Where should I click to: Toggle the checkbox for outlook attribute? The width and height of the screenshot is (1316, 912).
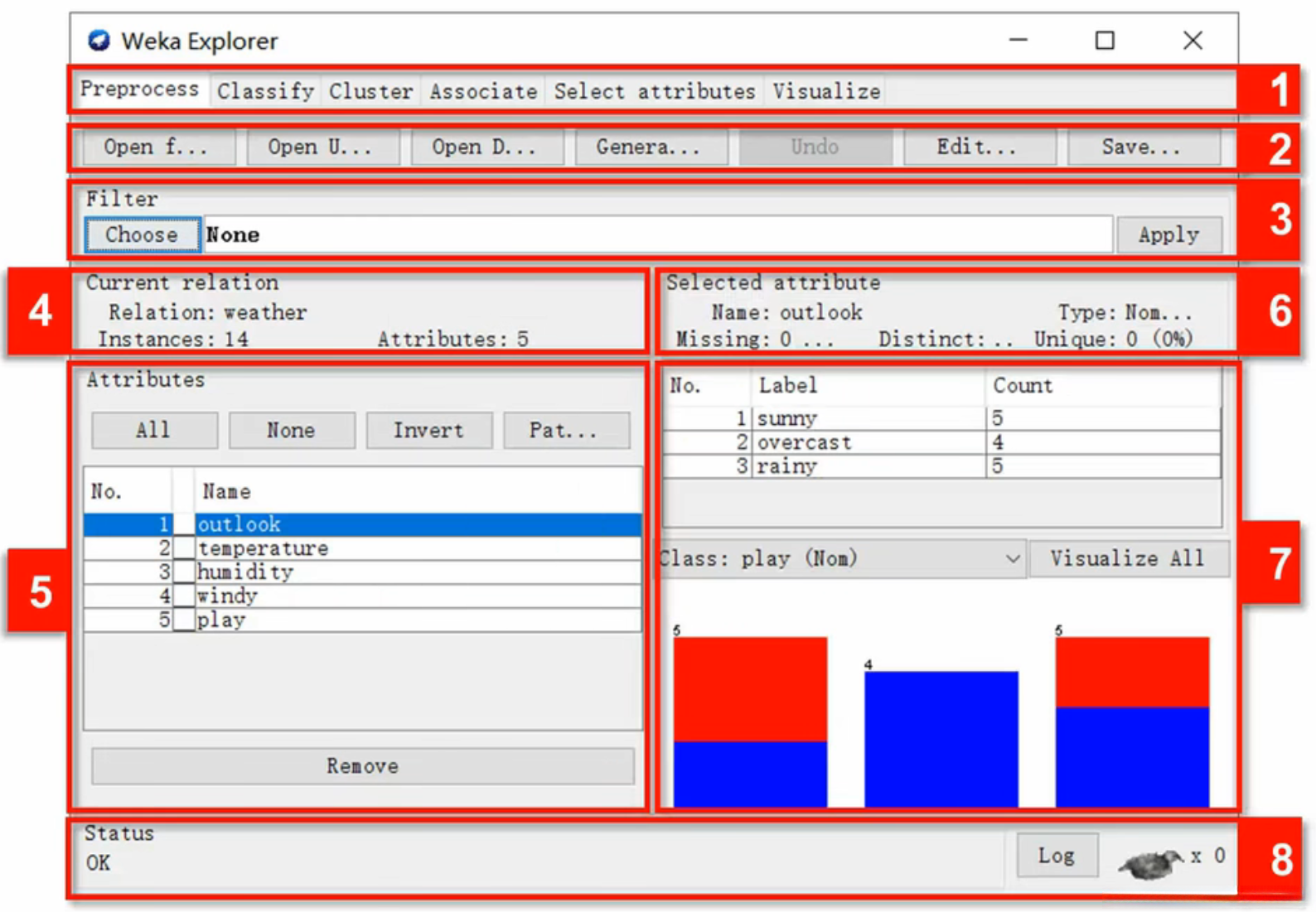pyautogui.click(x=184, y=524)
